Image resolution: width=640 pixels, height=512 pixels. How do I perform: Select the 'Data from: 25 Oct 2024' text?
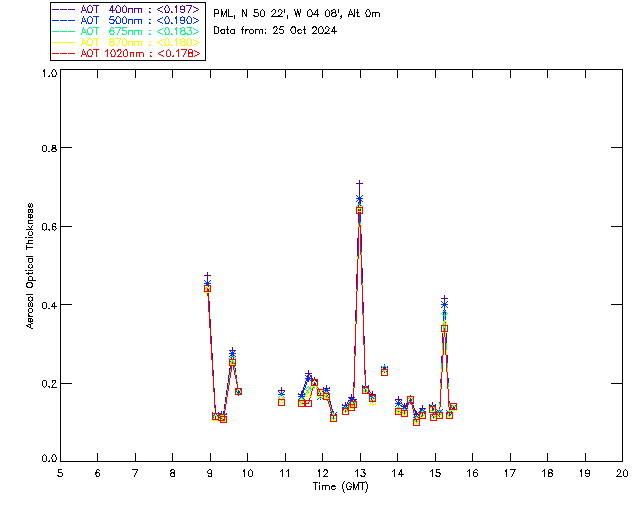(275, 30)
